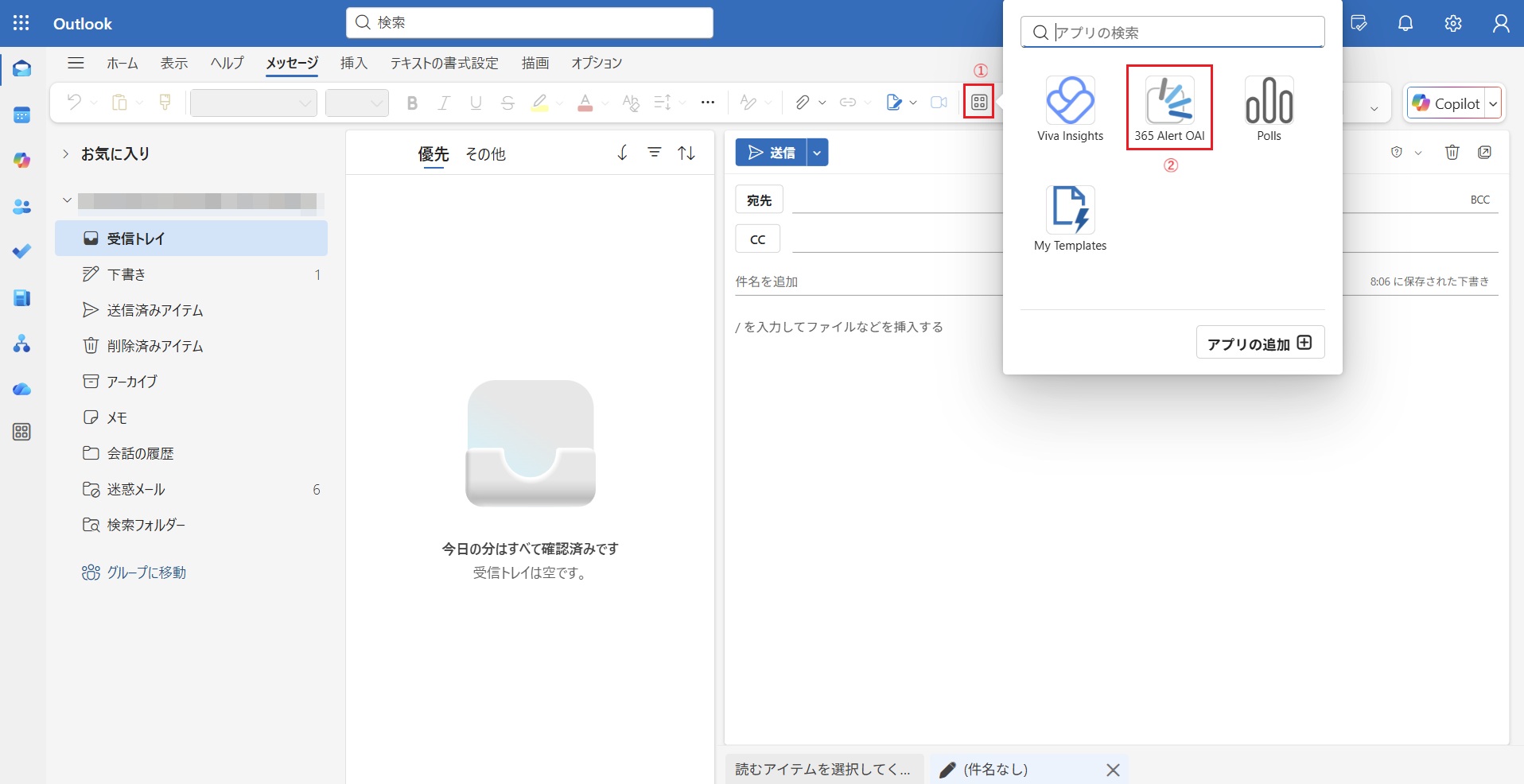Open Outlook settings gear
Screen dimensions: 1524x784
click(x=1452, y=24)
